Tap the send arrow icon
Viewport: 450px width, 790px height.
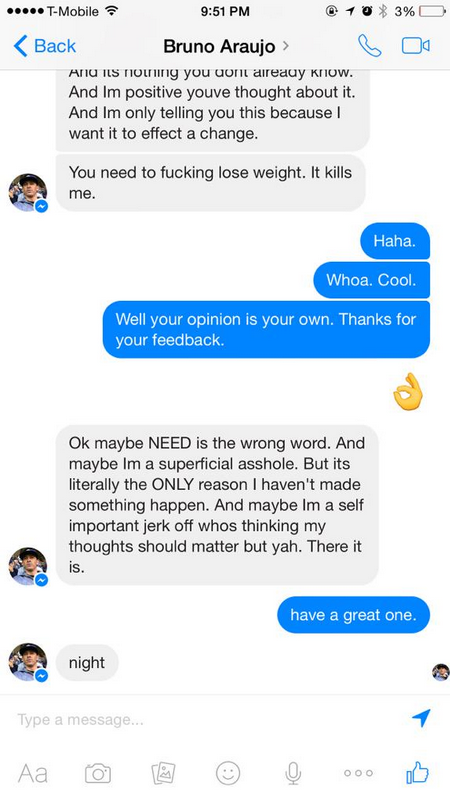421,718
